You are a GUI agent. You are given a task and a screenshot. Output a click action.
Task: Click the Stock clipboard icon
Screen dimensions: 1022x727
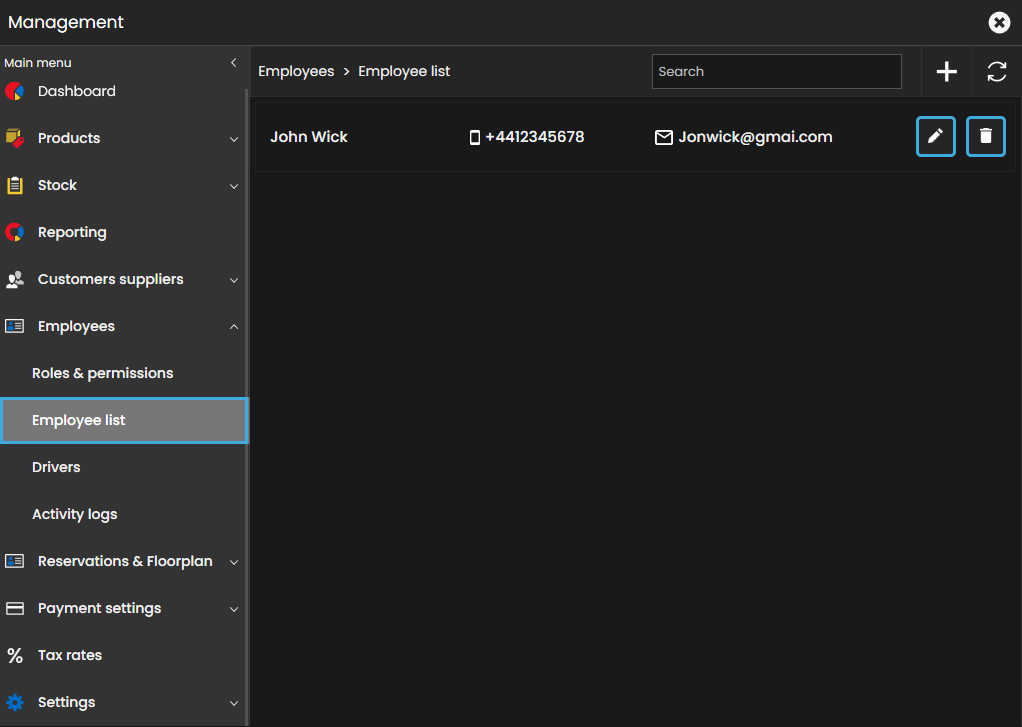pyautogui.click(x=15, y=185)
